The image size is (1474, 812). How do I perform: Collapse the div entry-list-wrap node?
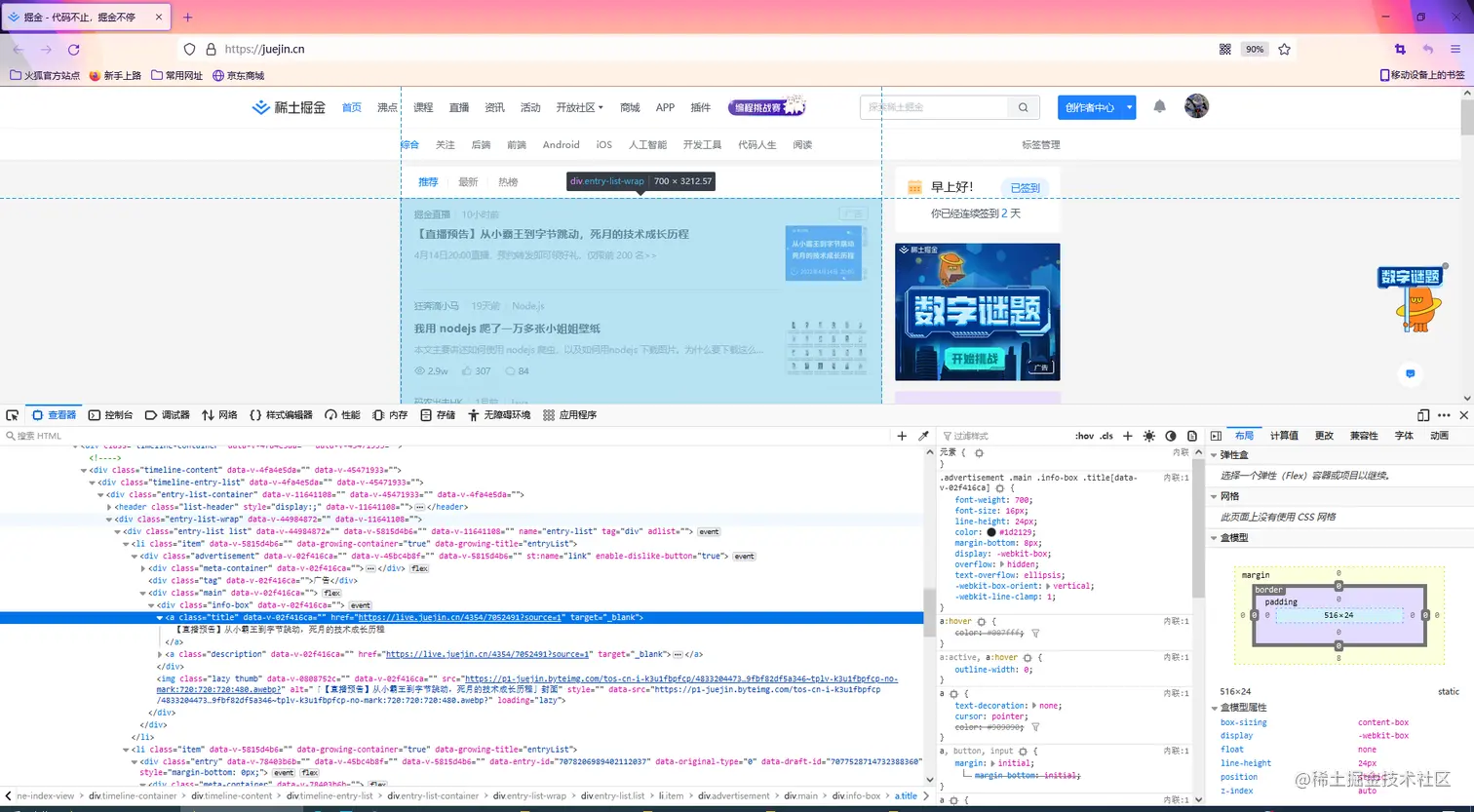109,520
